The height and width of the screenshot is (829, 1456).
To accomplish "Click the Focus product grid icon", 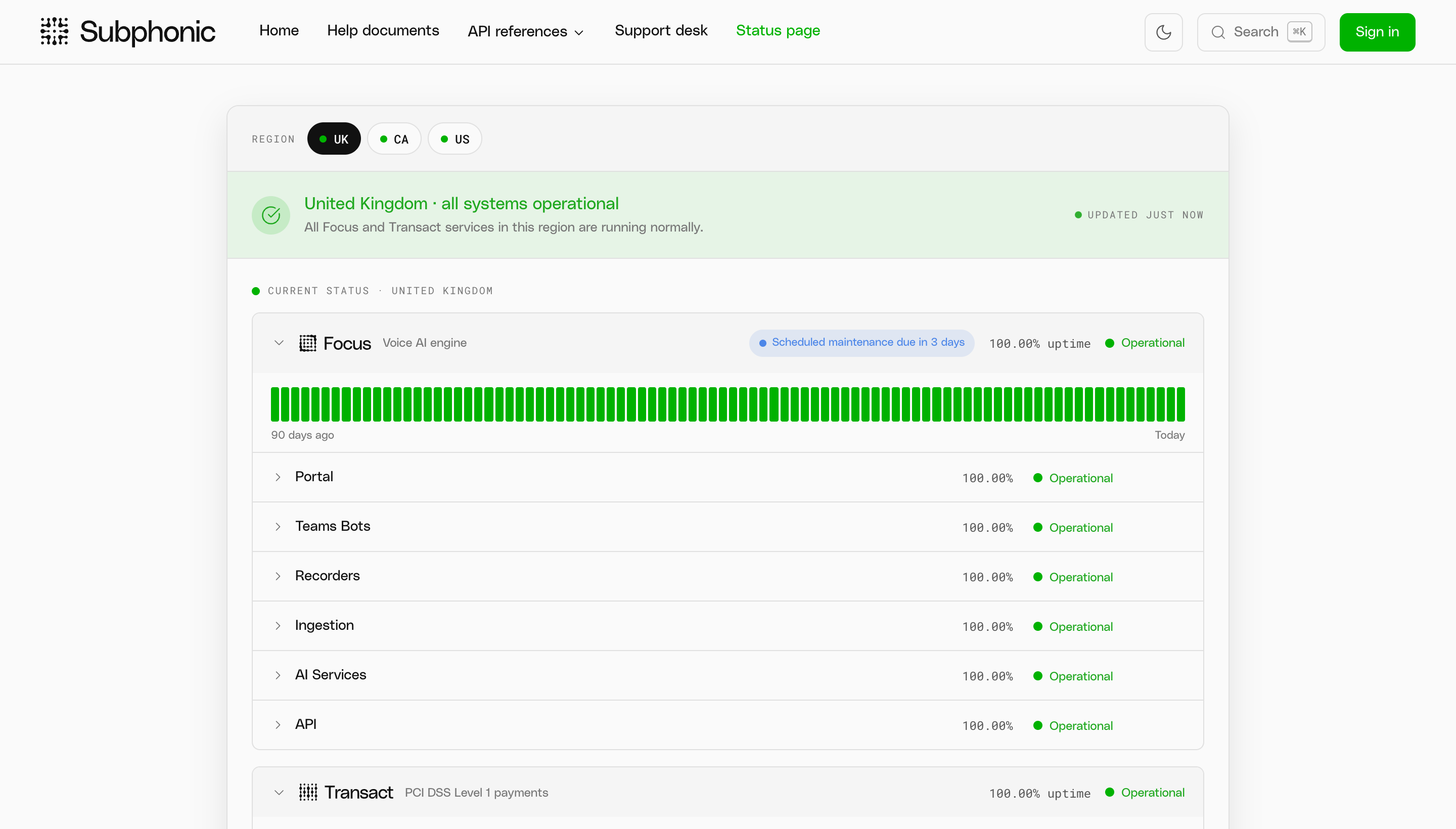I will [307, 343].
